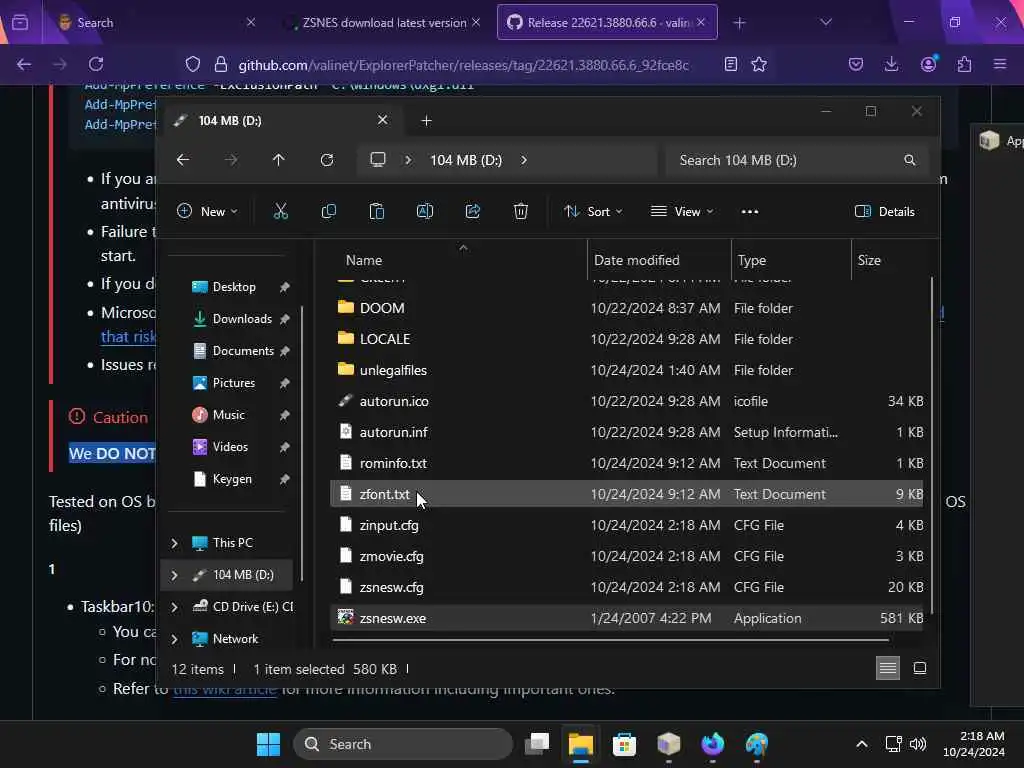This screenshot has width=1024, height=768.
Task: Sort by the Type column header
Action: (x=752, y=260)
